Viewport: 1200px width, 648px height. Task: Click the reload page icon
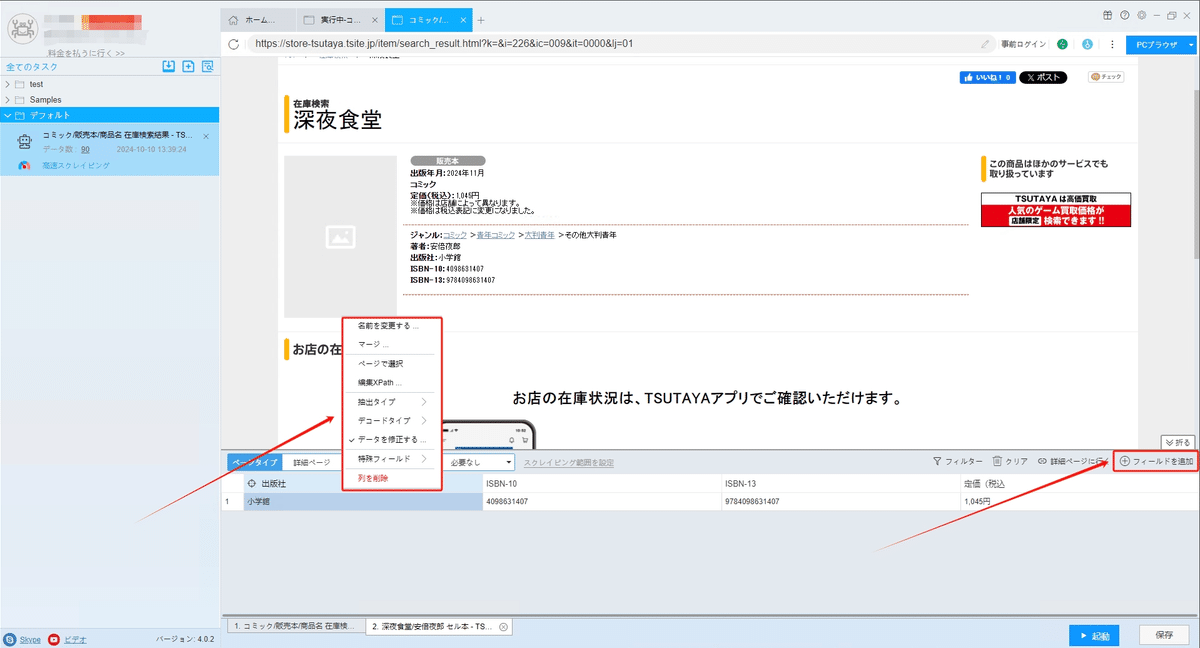pos(233,44)
